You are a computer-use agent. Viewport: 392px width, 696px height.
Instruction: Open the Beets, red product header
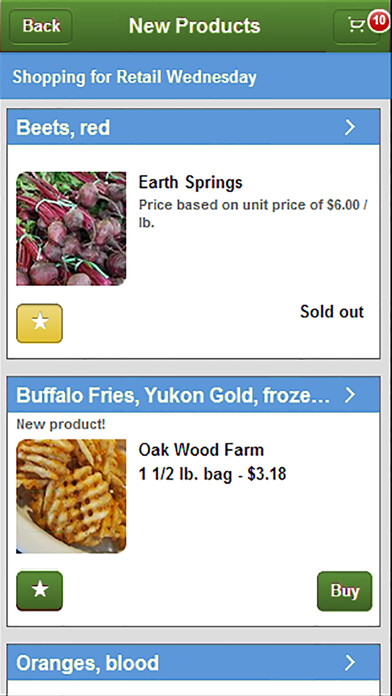(x=194, y=127)
